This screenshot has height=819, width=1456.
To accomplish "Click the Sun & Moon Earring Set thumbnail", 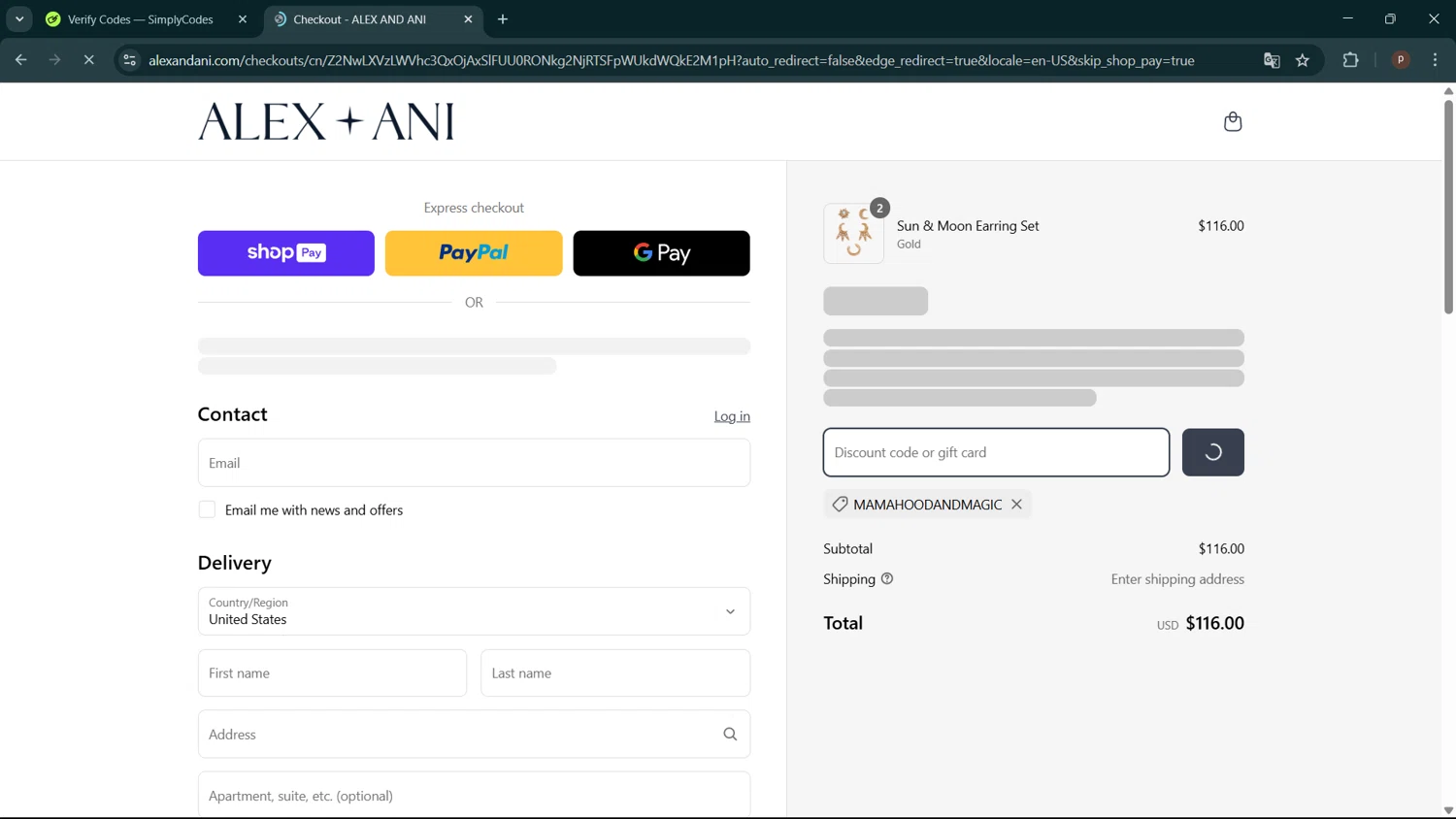I will point(854,233).
